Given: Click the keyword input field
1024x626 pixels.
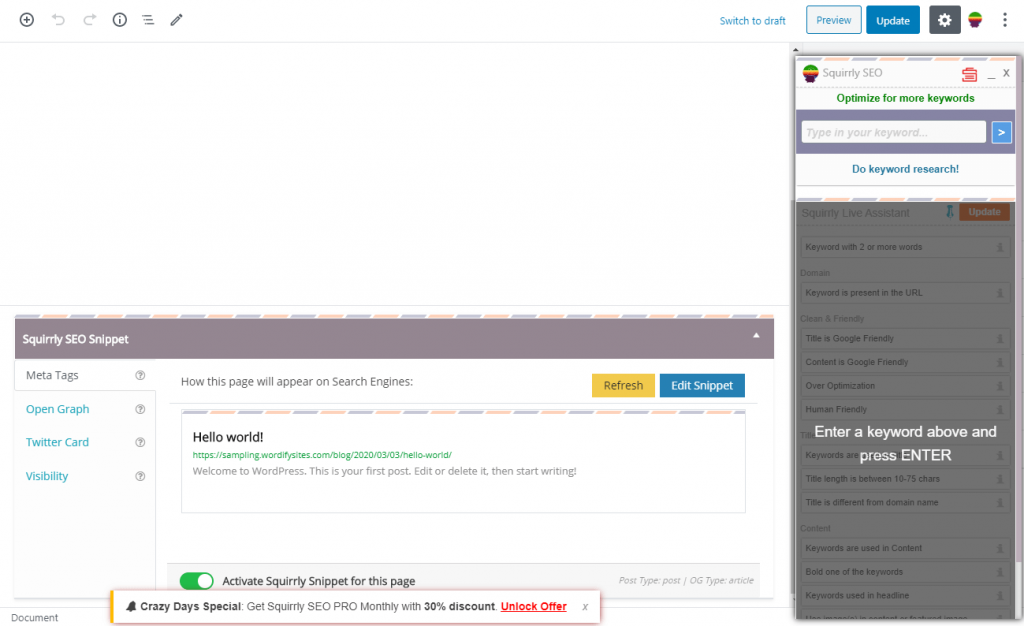Looking at the screenshot, I should pyautogui.click(x=893, y=132).
